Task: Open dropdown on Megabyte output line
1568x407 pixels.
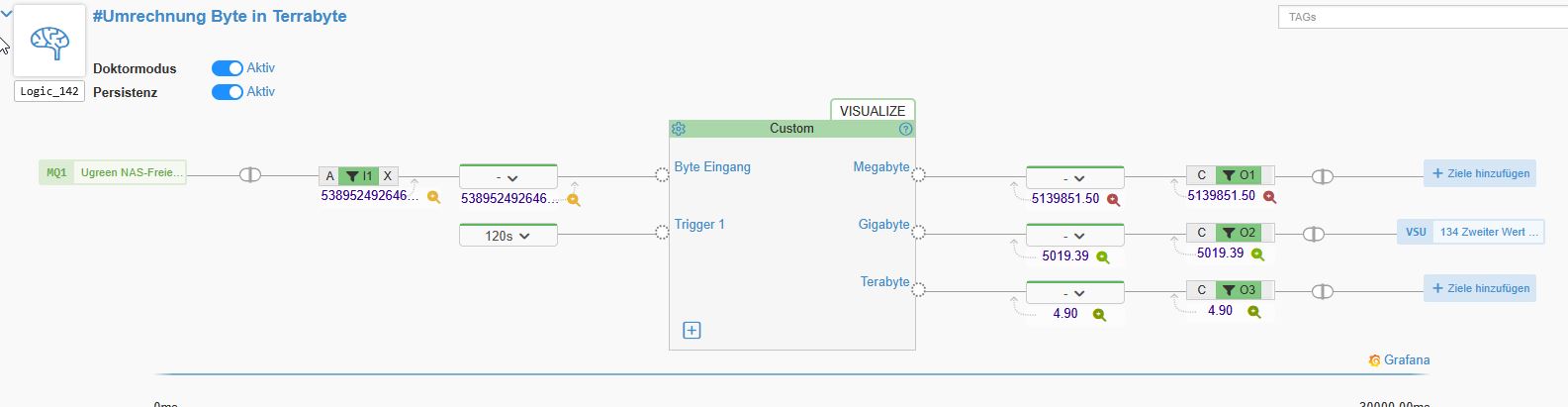Action: click(x=1074, y=178)
